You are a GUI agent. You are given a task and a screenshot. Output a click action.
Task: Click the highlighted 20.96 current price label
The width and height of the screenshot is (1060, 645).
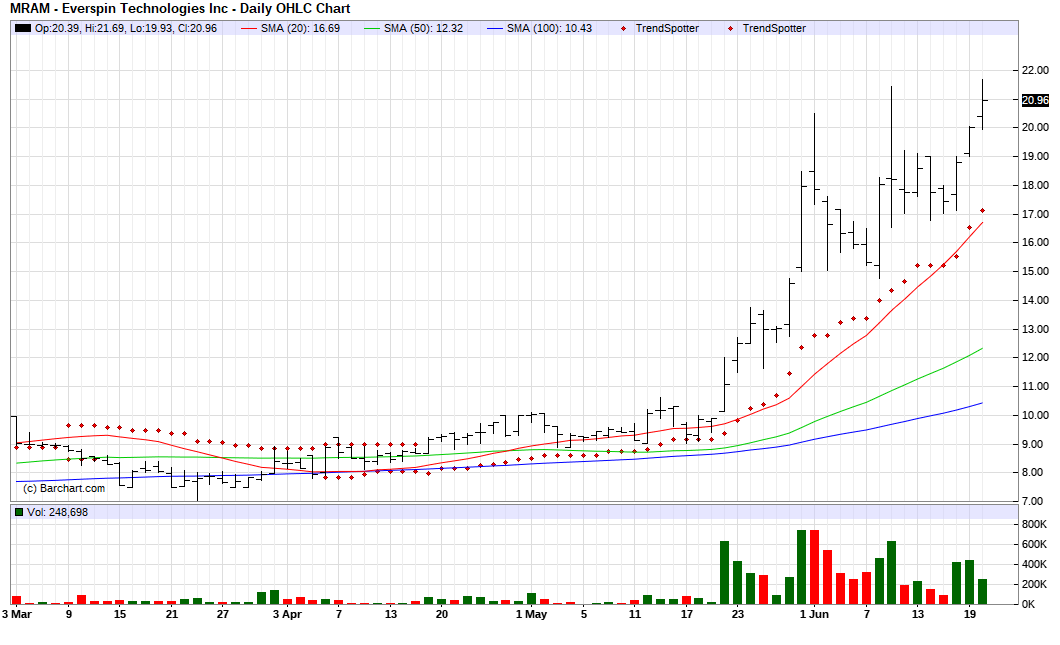pyautogui.click(x=1035, y=100)
